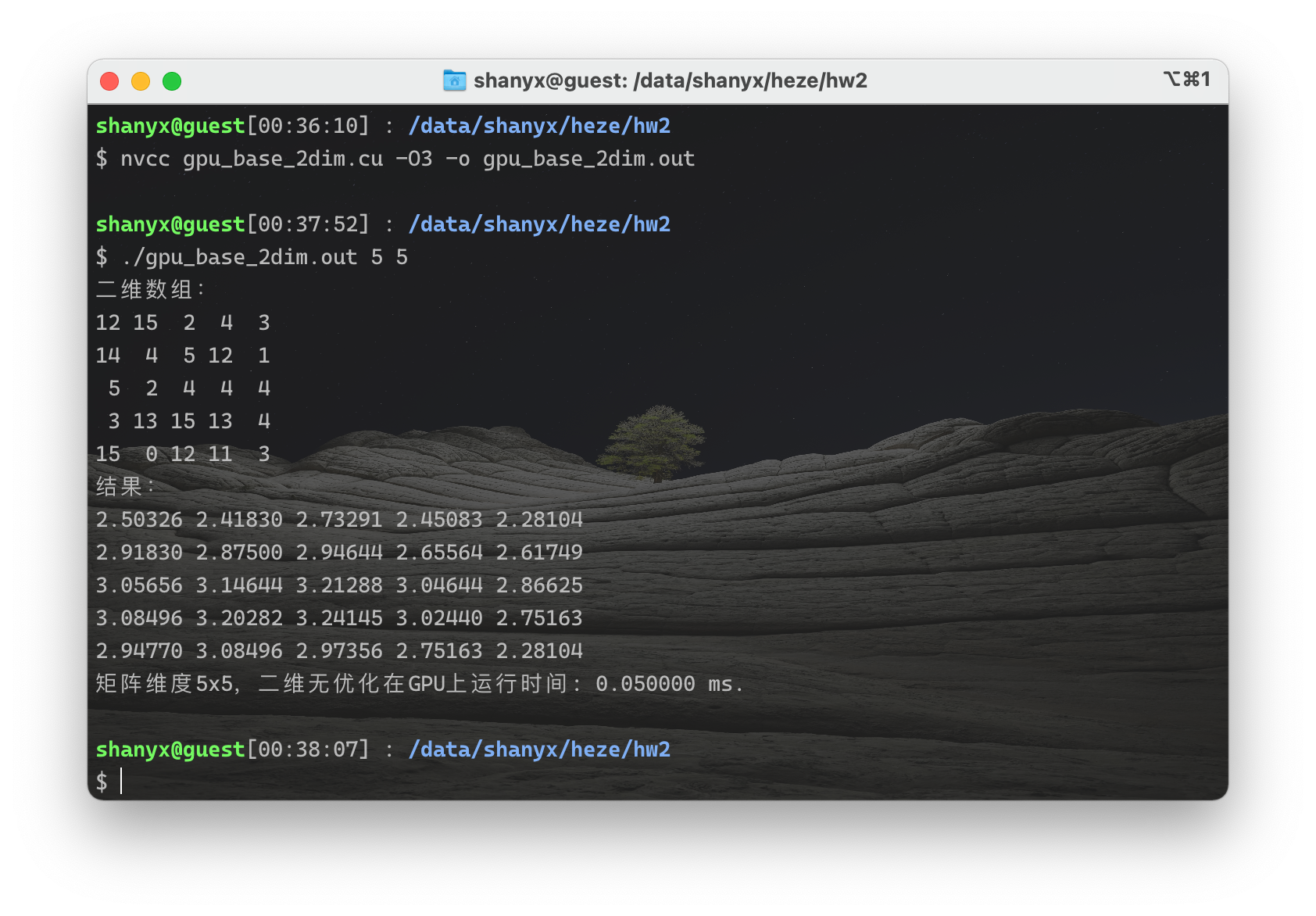Click the last prompt's input cursor
This screenshot has width=1316, height=916.
coord(121,781)
